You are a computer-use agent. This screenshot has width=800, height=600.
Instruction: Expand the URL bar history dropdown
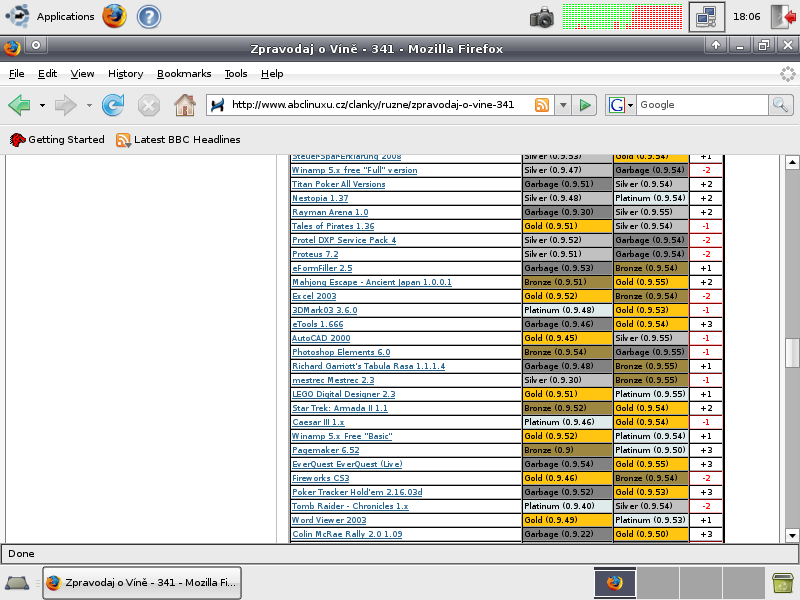pyautogui.click(x=563, y=105)
